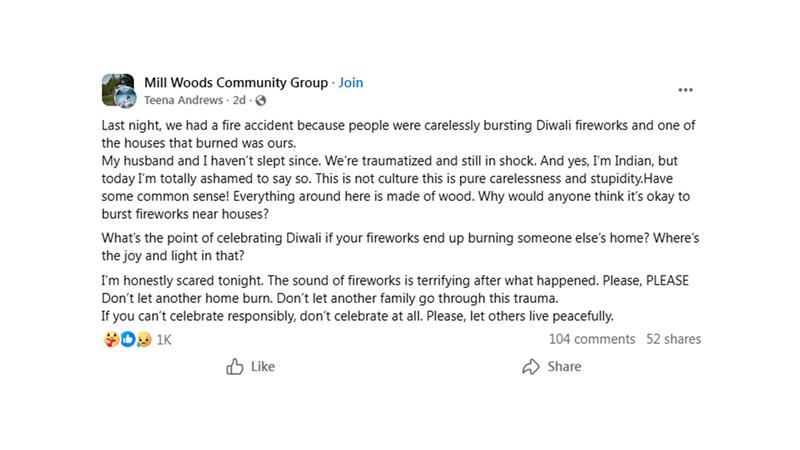Click the curved arrow icon beside Share

[531, 367]
